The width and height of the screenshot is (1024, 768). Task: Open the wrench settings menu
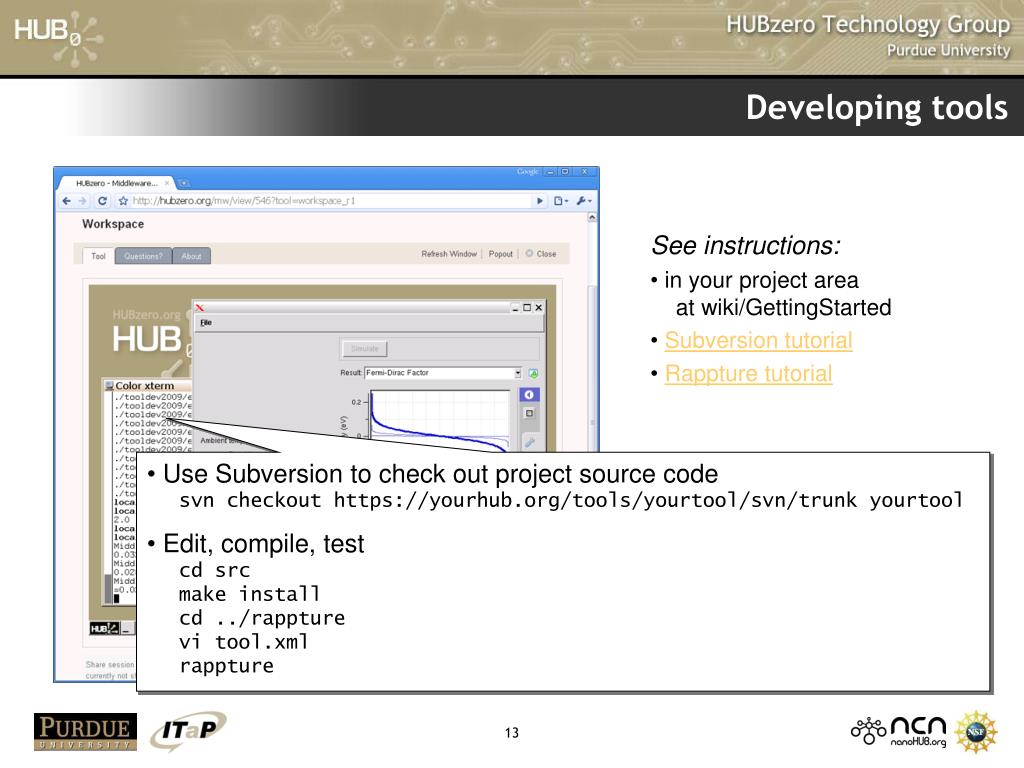[x=583, y=201]
